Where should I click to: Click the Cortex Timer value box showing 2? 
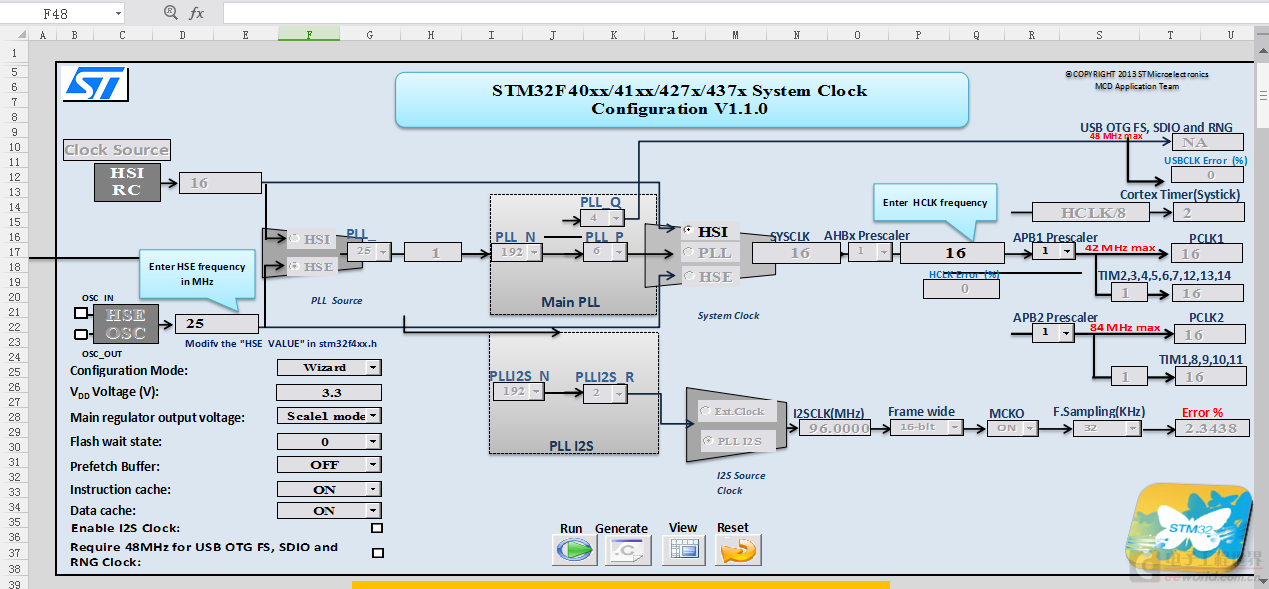click(x=1208, y=212)
